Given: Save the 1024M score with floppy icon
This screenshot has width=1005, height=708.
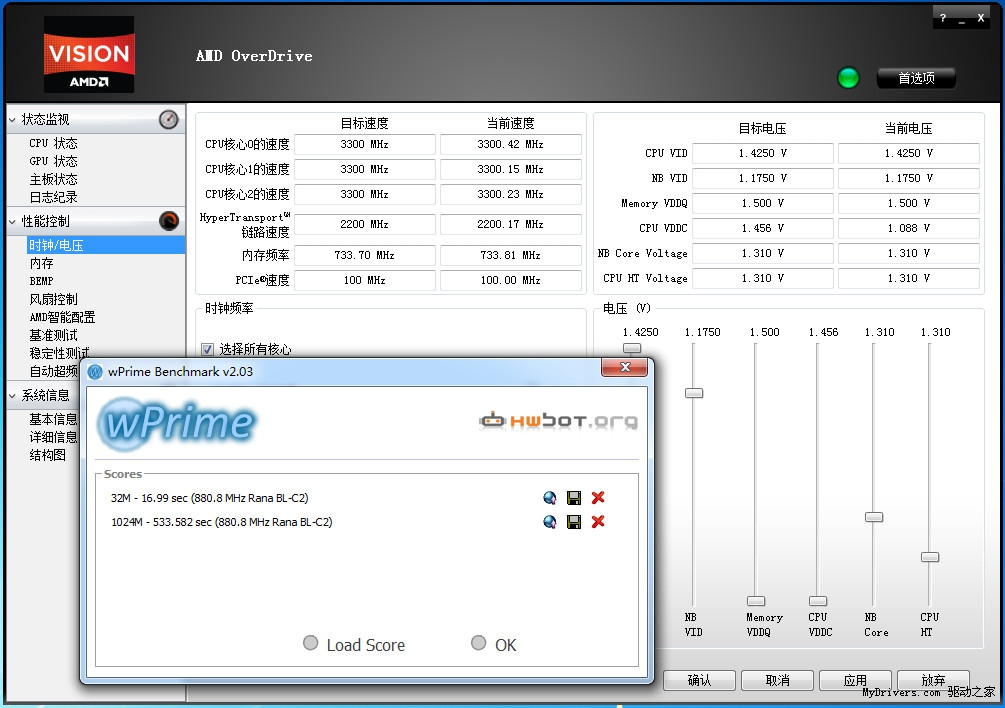Looking at the screenshot, I should (x=574, y=522).
